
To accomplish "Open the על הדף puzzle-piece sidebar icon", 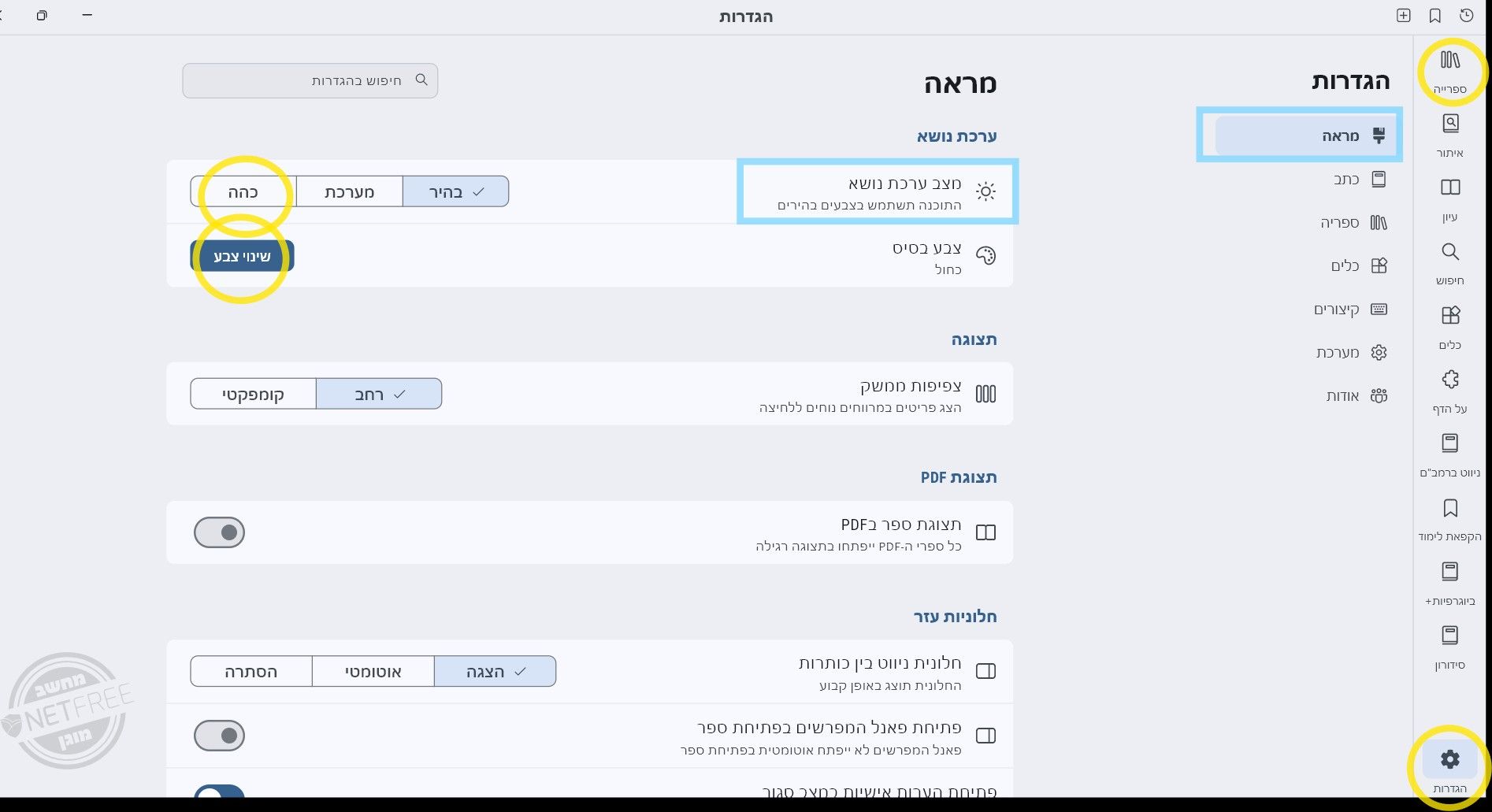I will [x=1449, y=391].
